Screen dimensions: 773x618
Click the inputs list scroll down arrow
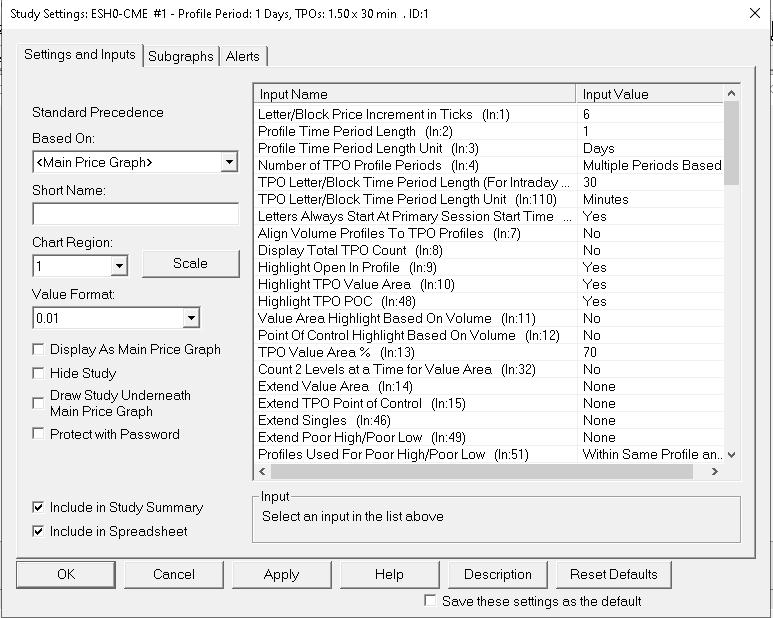pos(731,455)
